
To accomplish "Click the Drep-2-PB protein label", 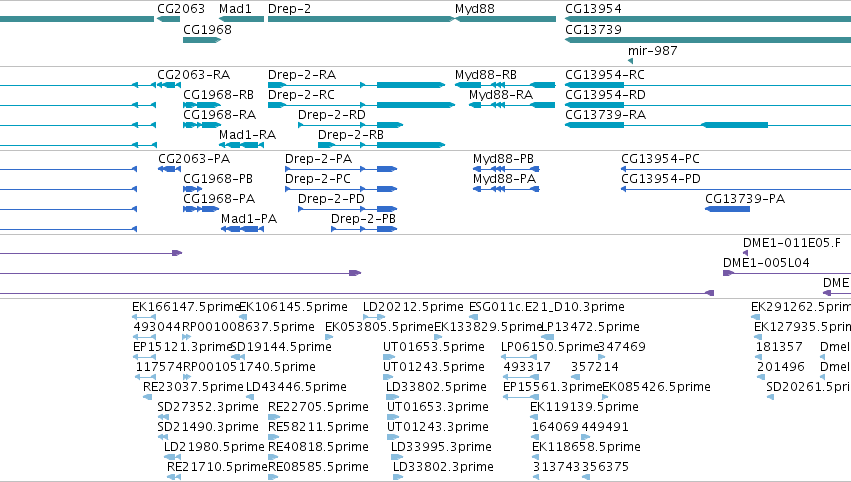I will pyautogui.click(x=364, y=219).
